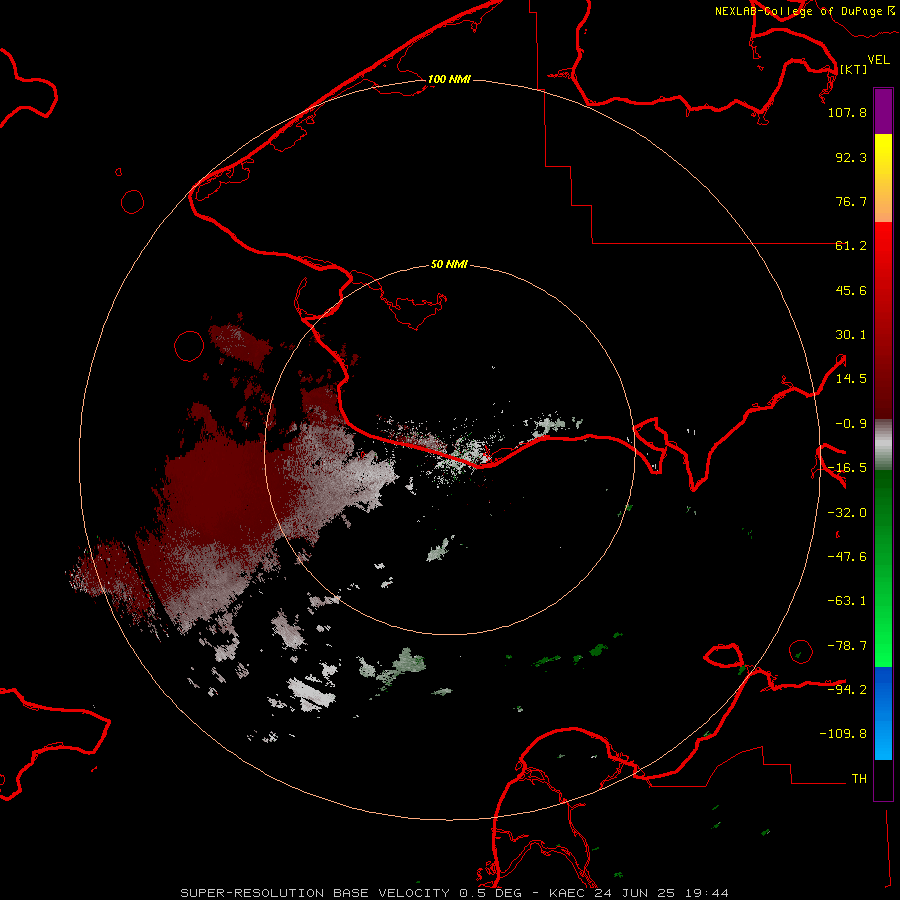Click the 92.3 legend value
This screenshot has height=900, width=900.
[851, 157]
